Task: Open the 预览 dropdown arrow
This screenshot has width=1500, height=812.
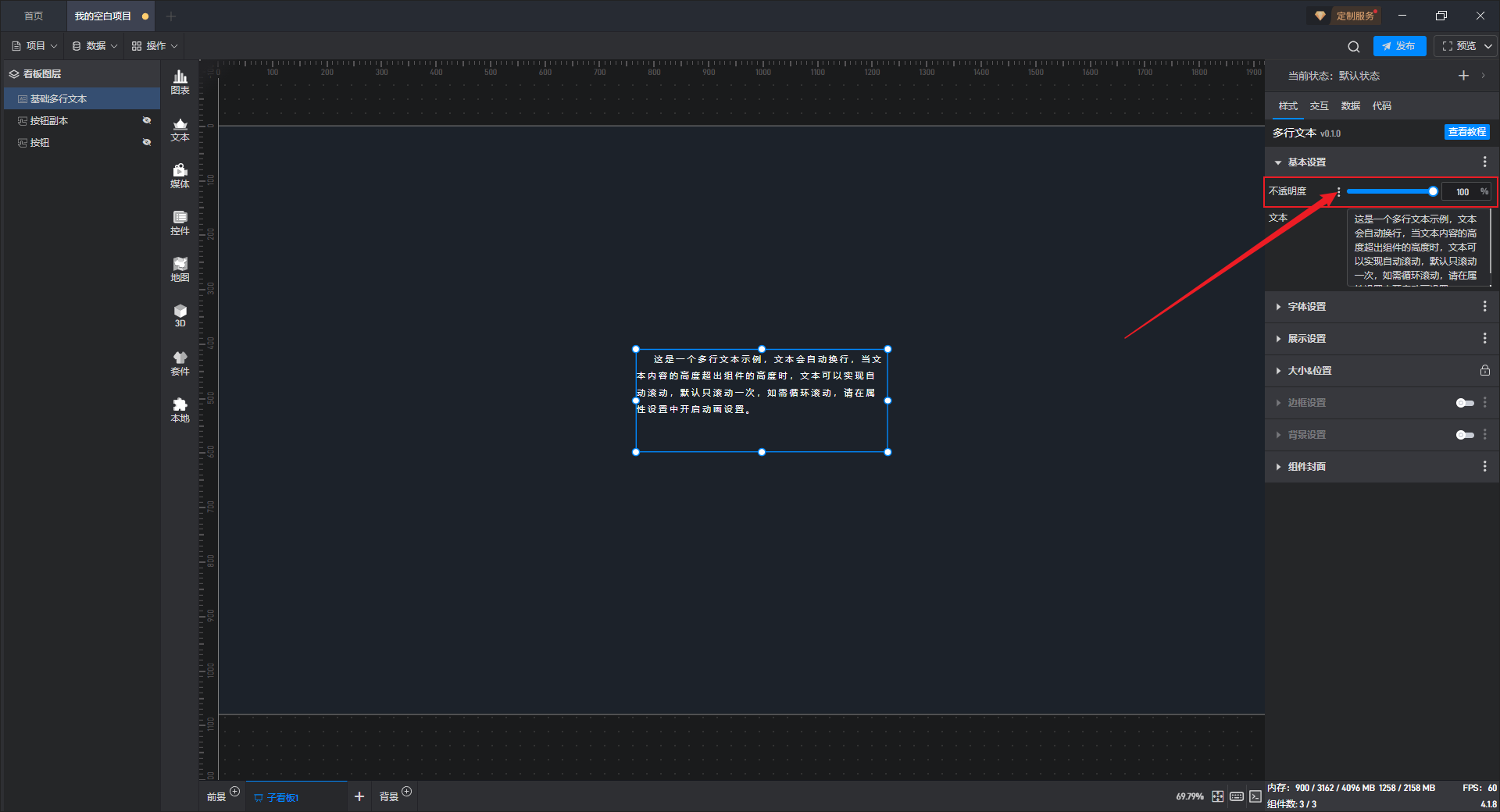Action: [1488, 46]
